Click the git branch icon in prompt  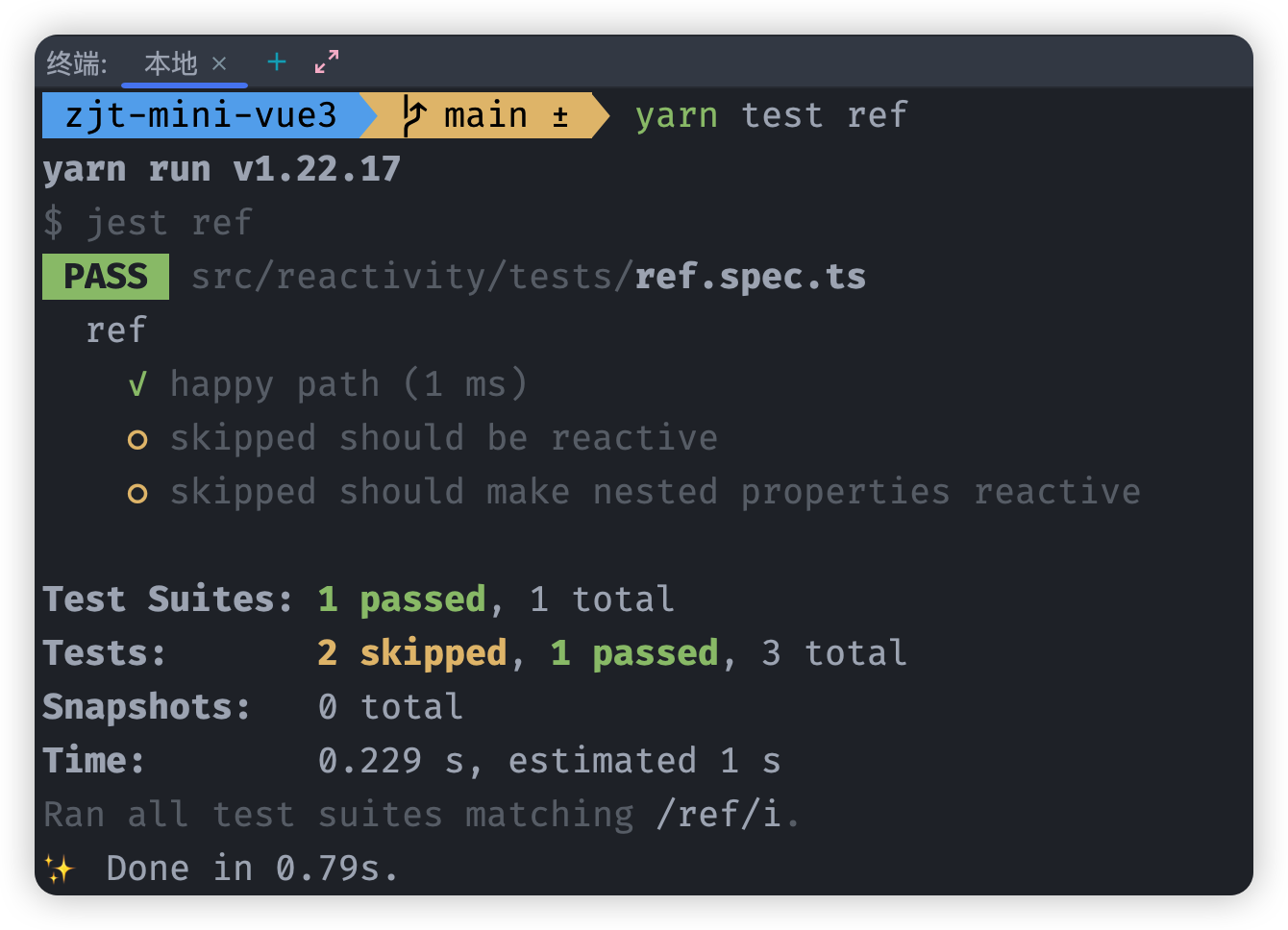pos(413,115)
